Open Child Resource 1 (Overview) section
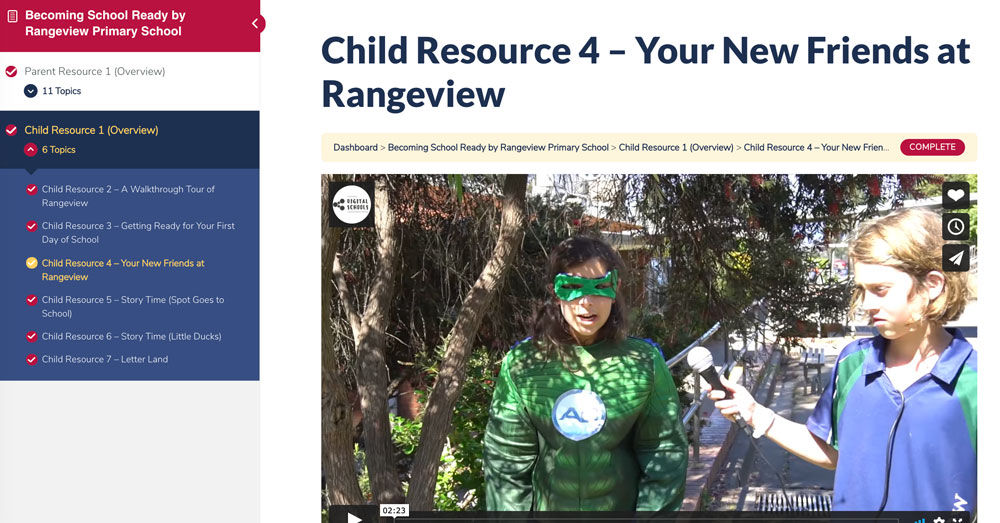This screenshot has width=1000, height=523. pyautogui.click(x=91, y=130)
